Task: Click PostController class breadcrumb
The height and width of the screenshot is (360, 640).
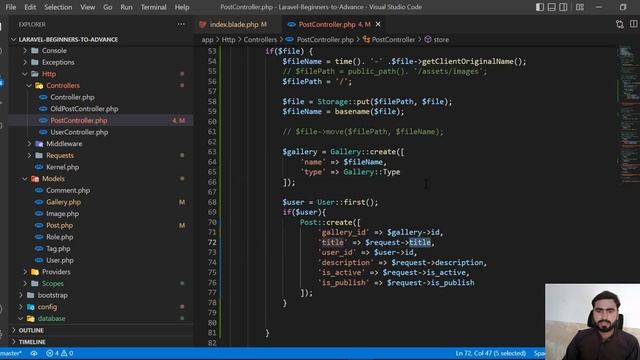Action: pos(393,40)
